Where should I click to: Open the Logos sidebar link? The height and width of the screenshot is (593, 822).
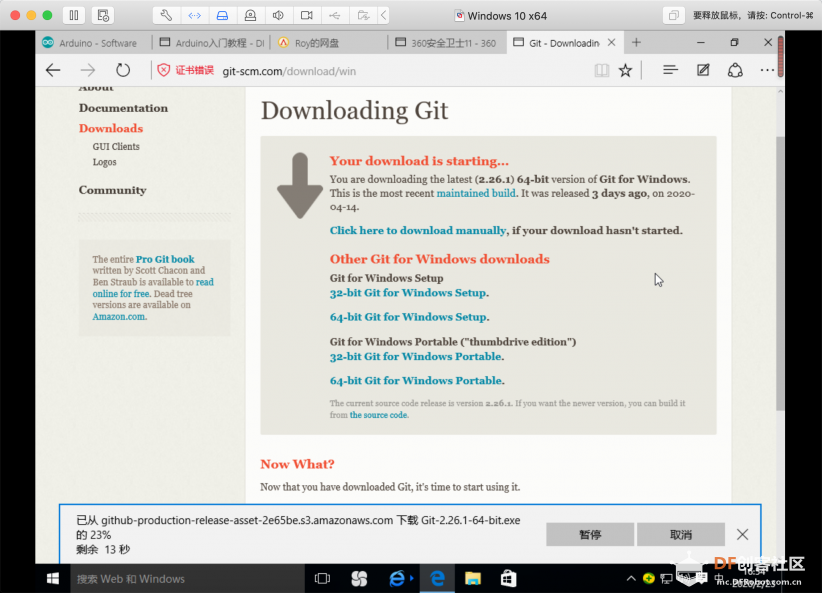coord(104,162)
